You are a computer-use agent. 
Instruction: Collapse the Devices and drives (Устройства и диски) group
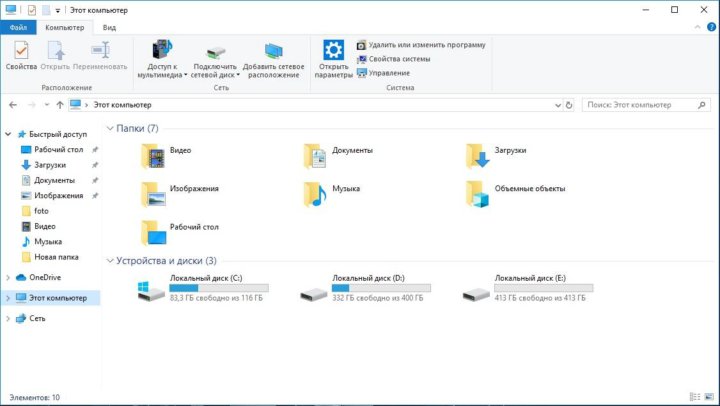pyautogui.click(x=109, y=260)
